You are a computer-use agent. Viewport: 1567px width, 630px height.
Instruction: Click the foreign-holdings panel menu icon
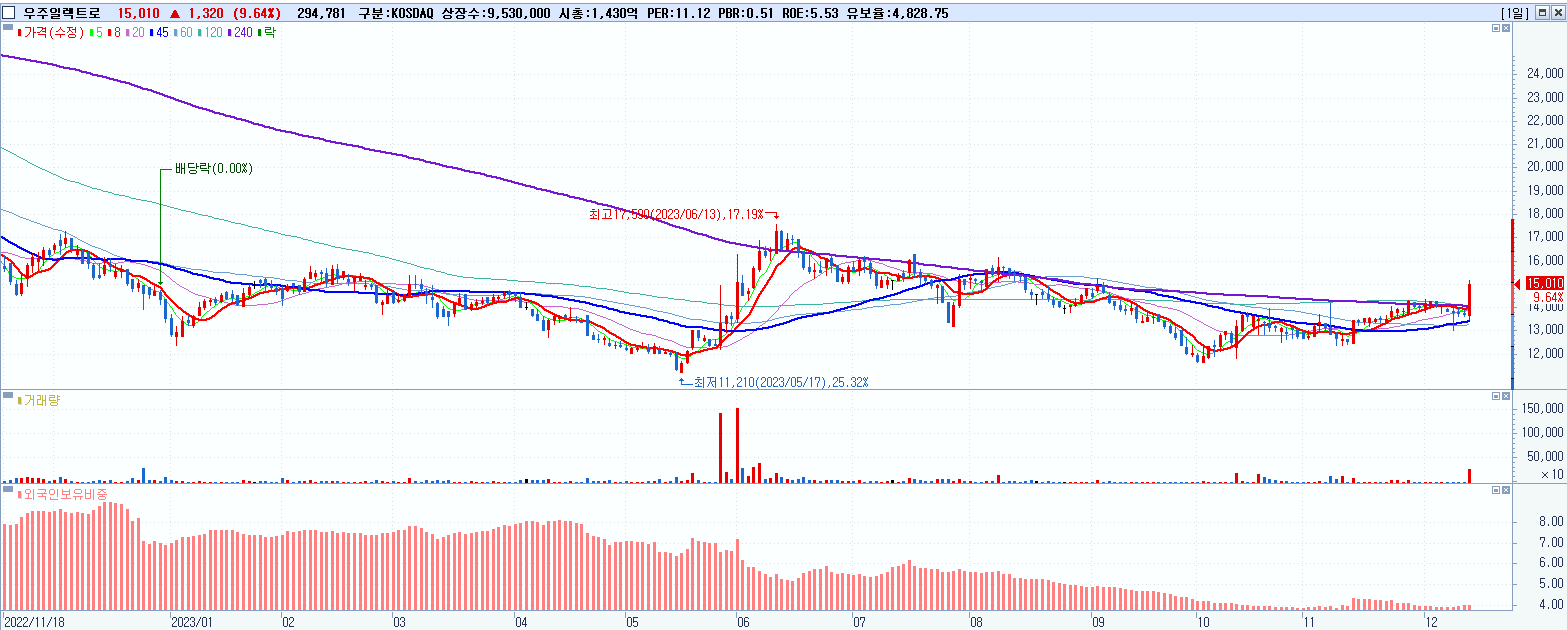(8, 490)
